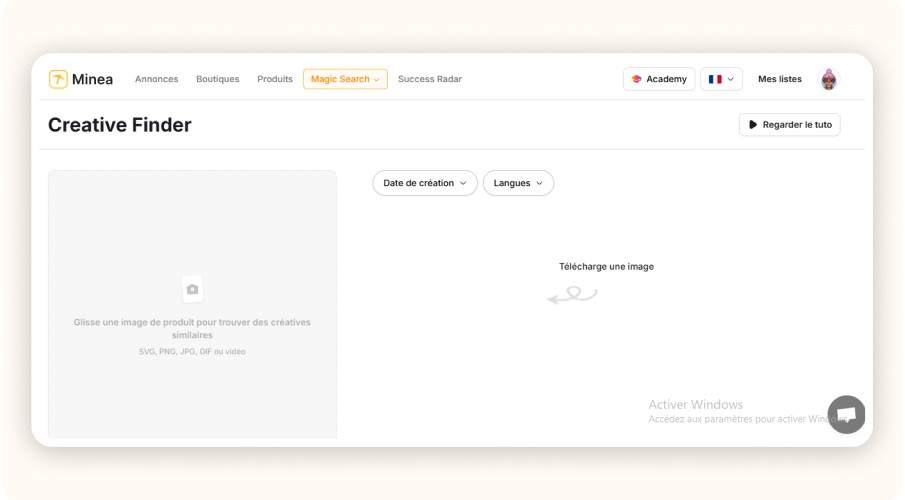Click the Creative Finder heading

pos(119,125)
